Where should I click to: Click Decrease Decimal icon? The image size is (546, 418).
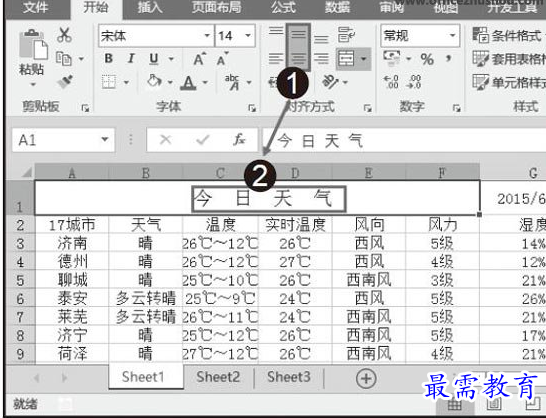point(414,82)
